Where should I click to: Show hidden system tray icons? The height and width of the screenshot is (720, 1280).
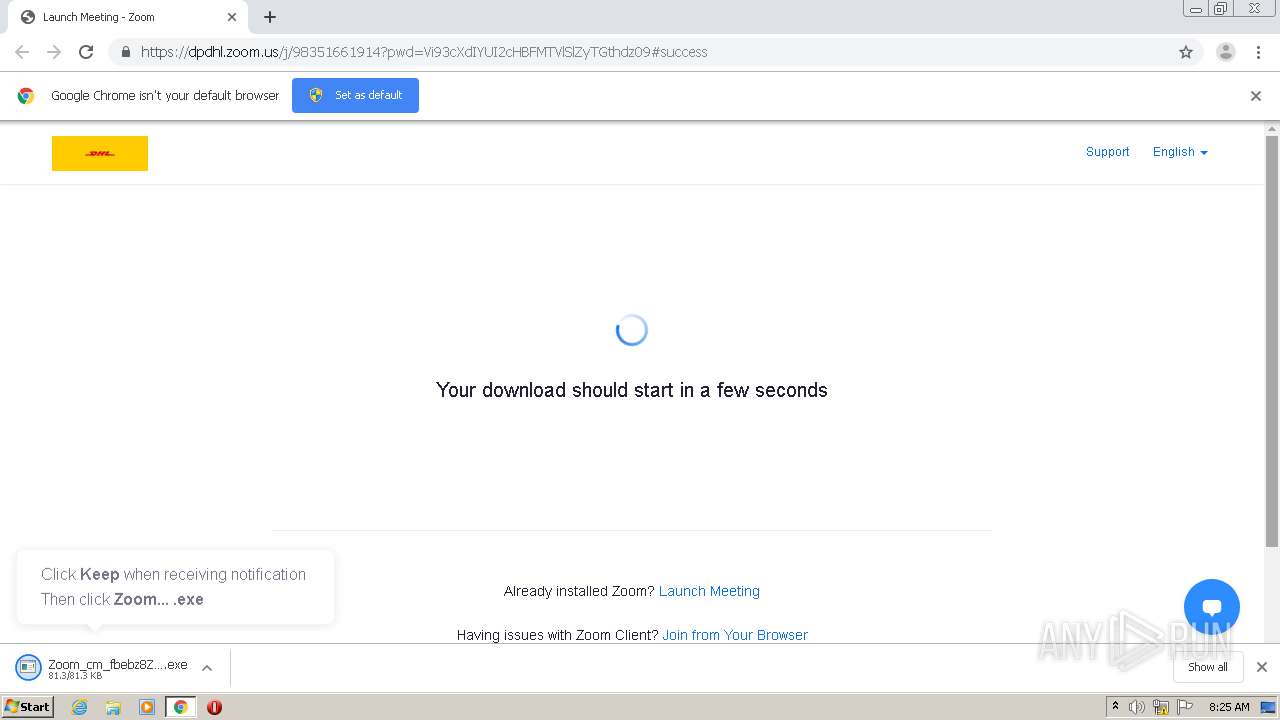pos(1116,707)
